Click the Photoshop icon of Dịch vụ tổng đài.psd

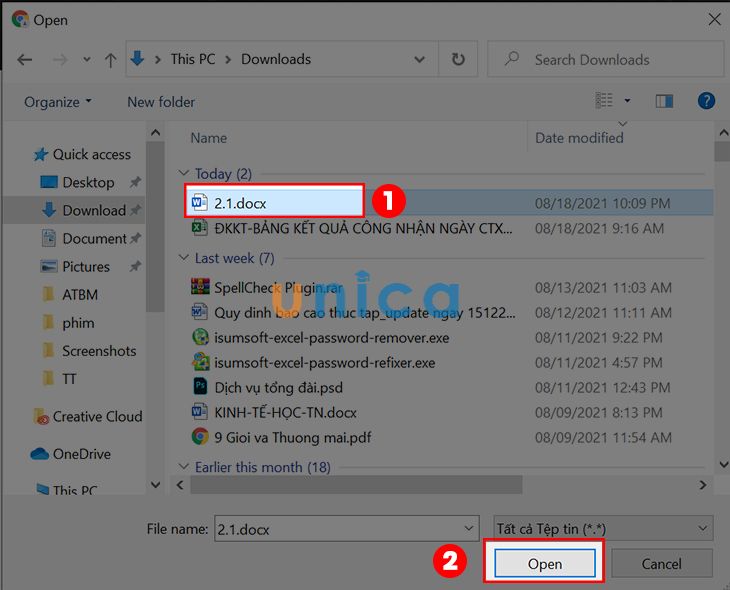tap(200, 387)
